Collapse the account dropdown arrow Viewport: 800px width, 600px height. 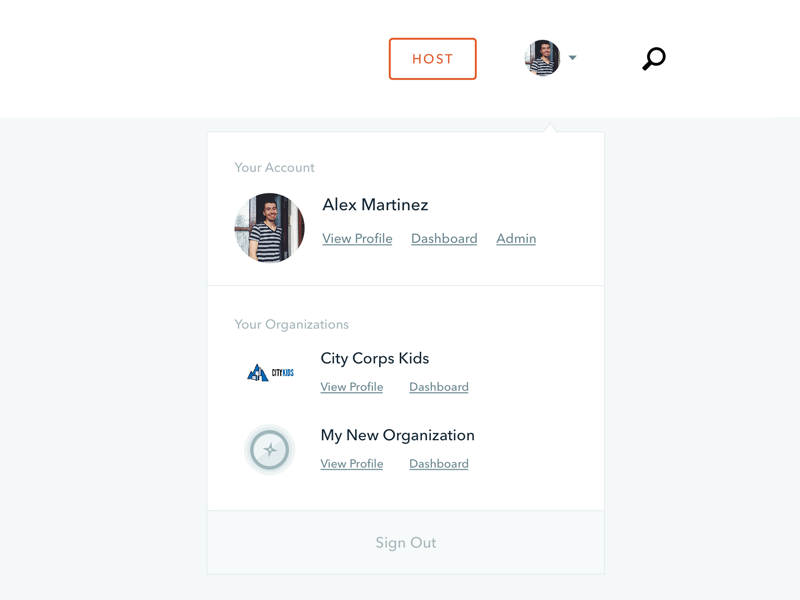click(x=573, y=58)
